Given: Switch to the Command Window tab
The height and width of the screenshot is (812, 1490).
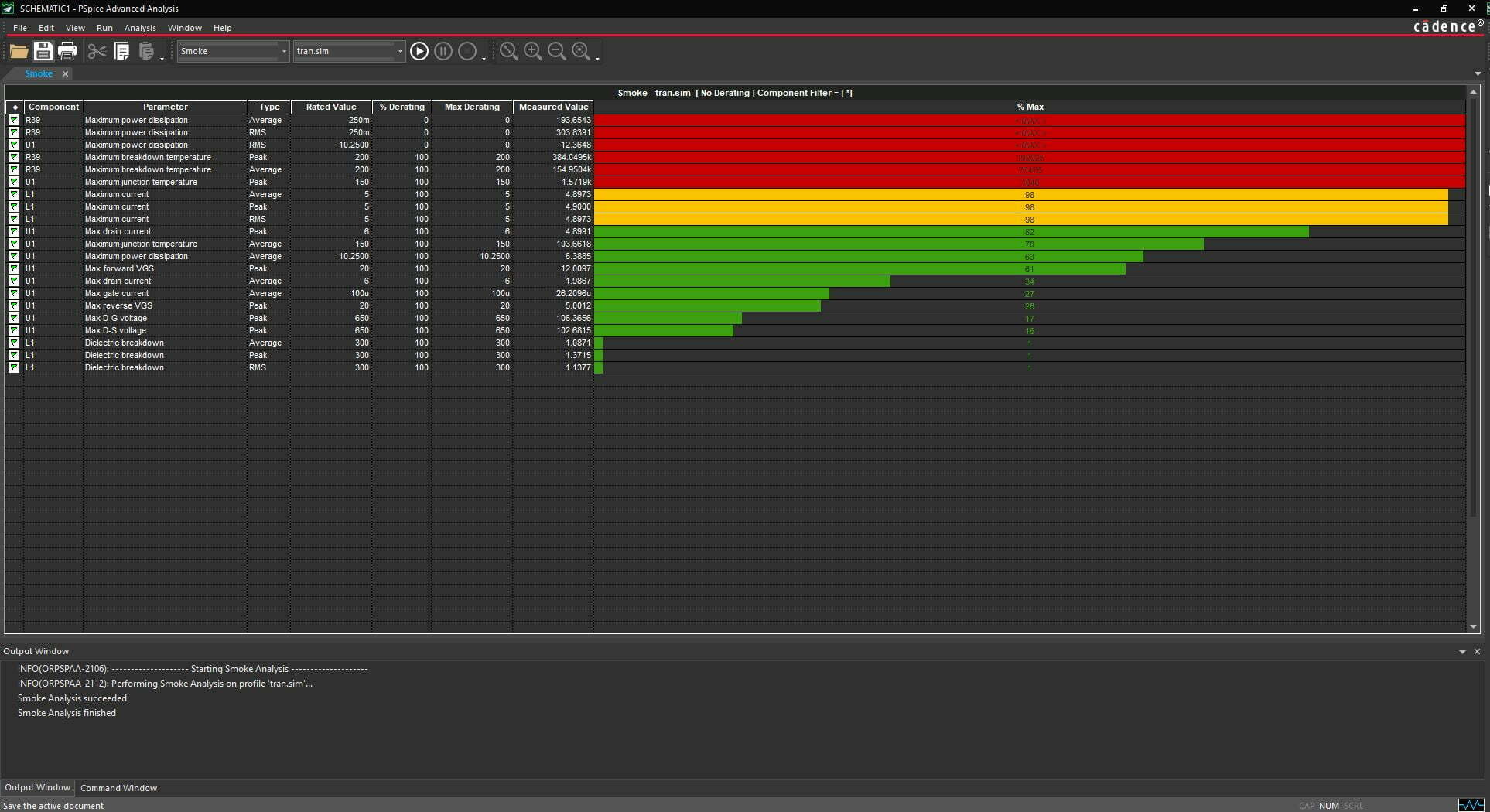Looking at the screenshot, I should [x=118, y=788].
